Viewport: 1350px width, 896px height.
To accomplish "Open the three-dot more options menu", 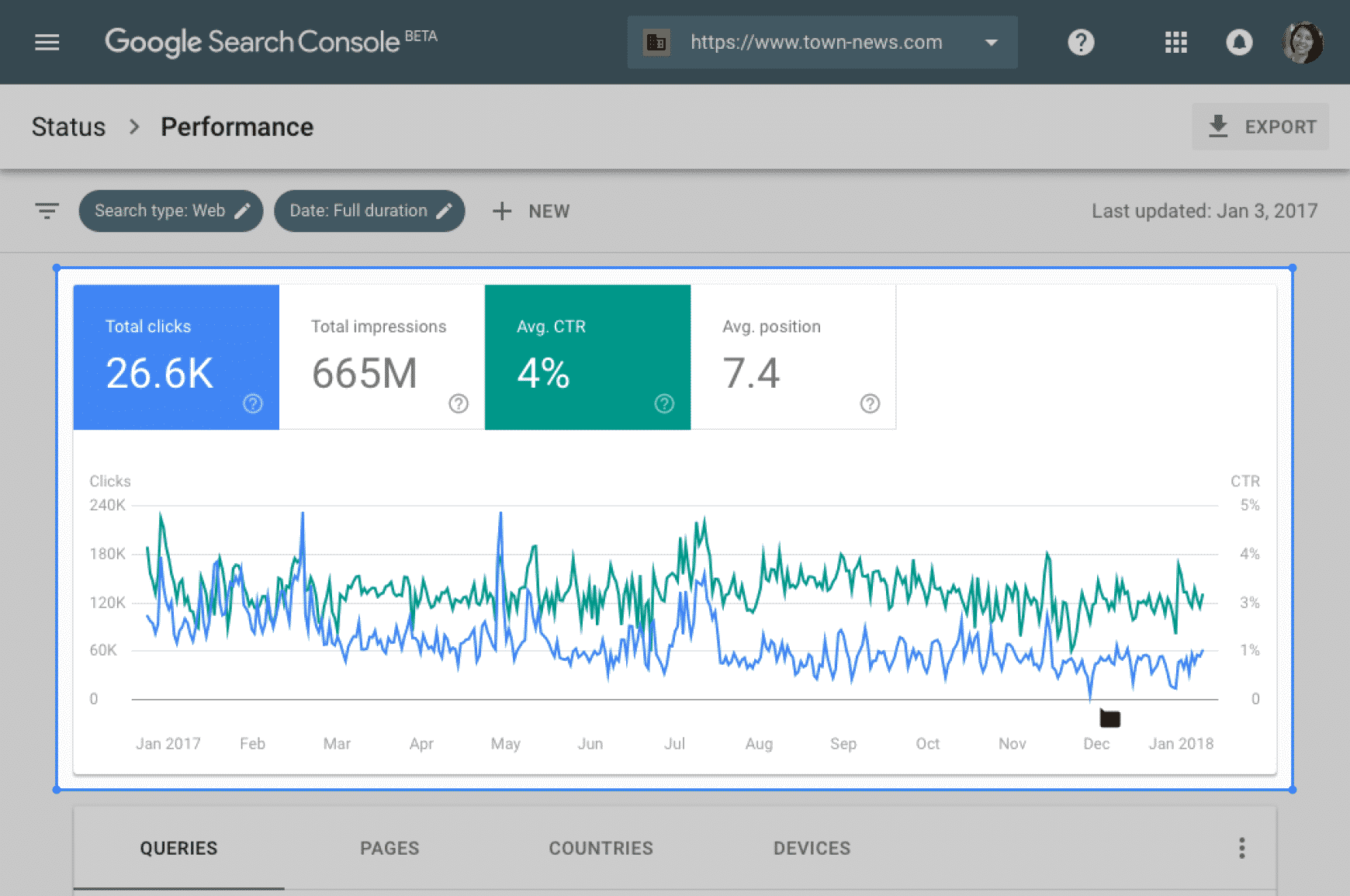I will (1241, 848).
